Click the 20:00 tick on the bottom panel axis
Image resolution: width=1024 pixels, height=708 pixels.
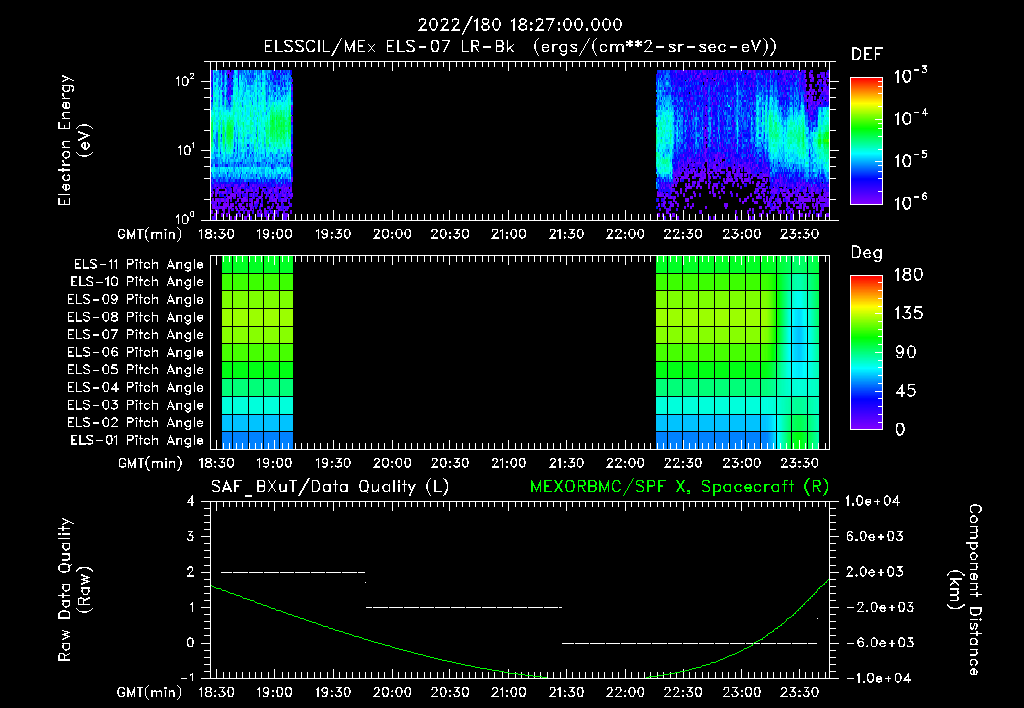coord(392,692)
